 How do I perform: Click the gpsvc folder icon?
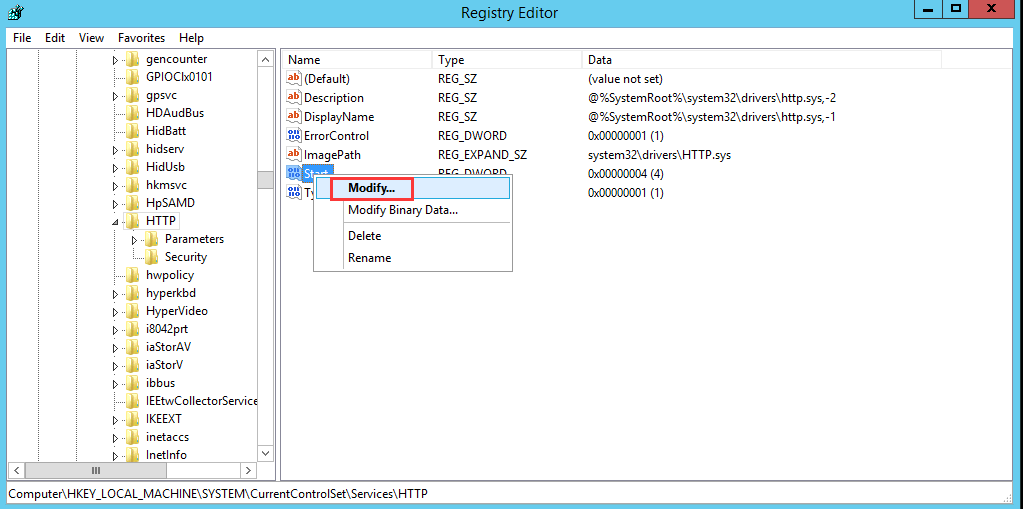[x=132, y=95]
